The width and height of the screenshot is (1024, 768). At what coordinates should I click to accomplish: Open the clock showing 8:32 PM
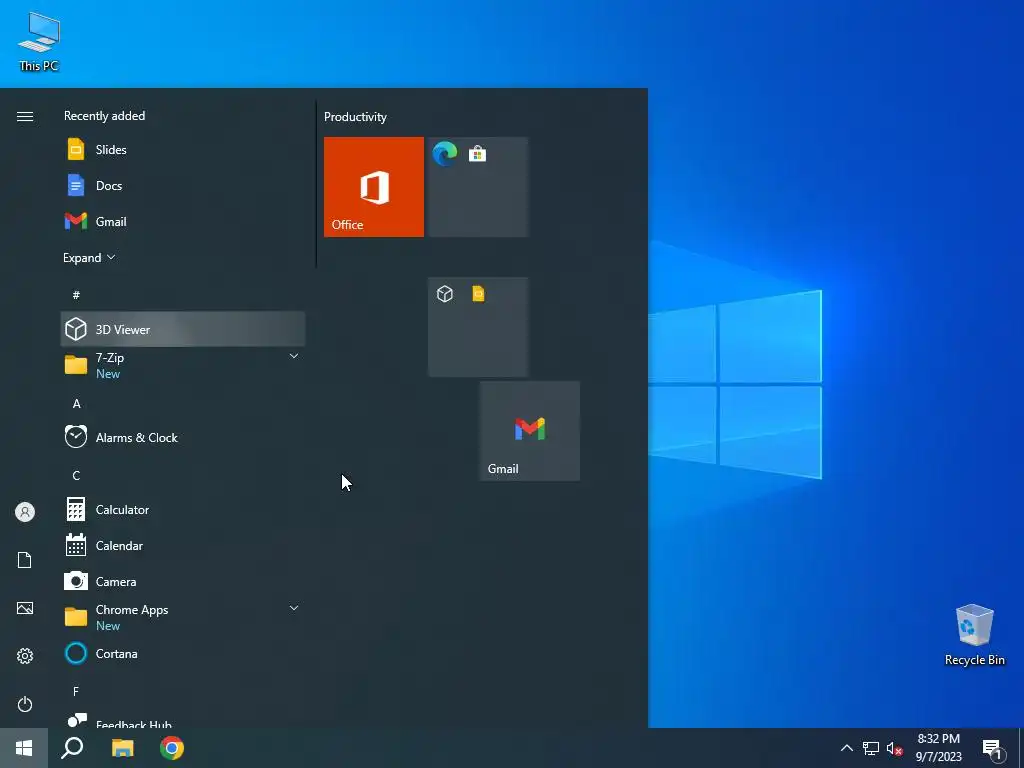pos(938,748)
